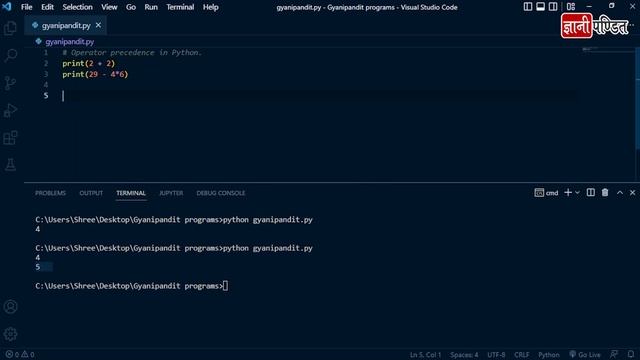Click line number 3 in gutter

(46, 74)
